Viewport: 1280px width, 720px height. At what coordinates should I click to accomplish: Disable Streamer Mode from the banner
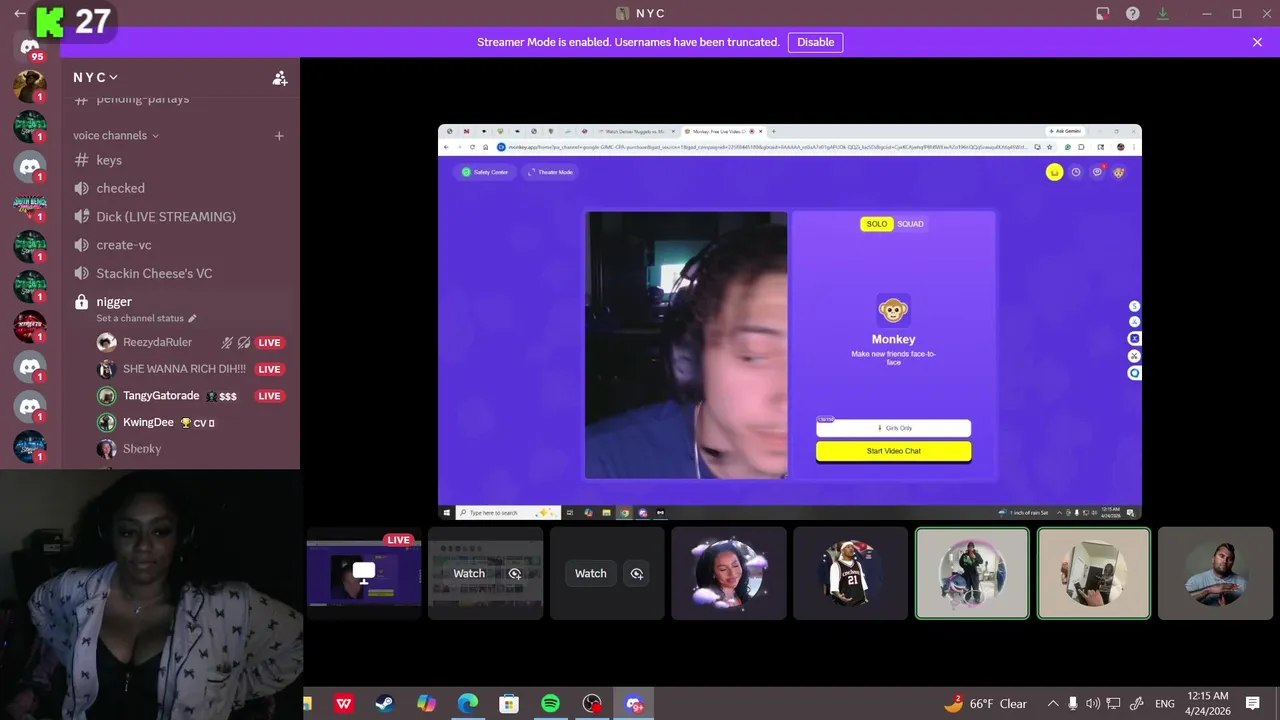pos(815,42)
